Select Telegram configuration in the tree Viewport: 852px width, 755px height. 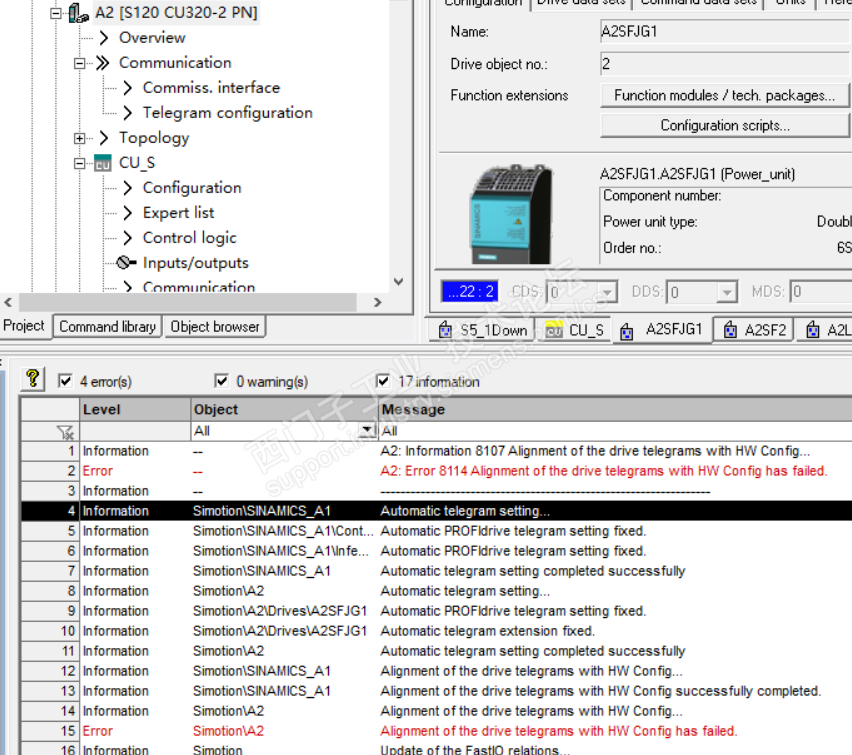coord(227,113)
